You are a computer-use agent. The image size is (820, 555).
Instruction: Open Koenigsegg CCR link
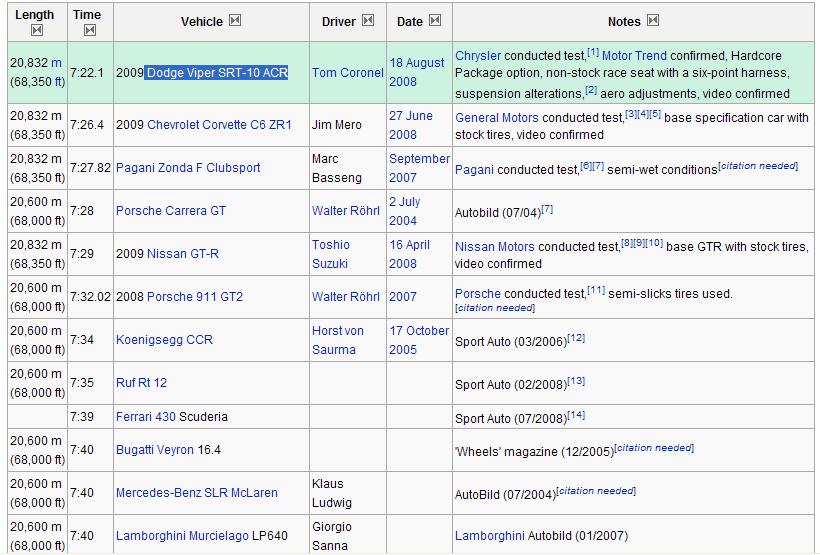click(164, 339)
